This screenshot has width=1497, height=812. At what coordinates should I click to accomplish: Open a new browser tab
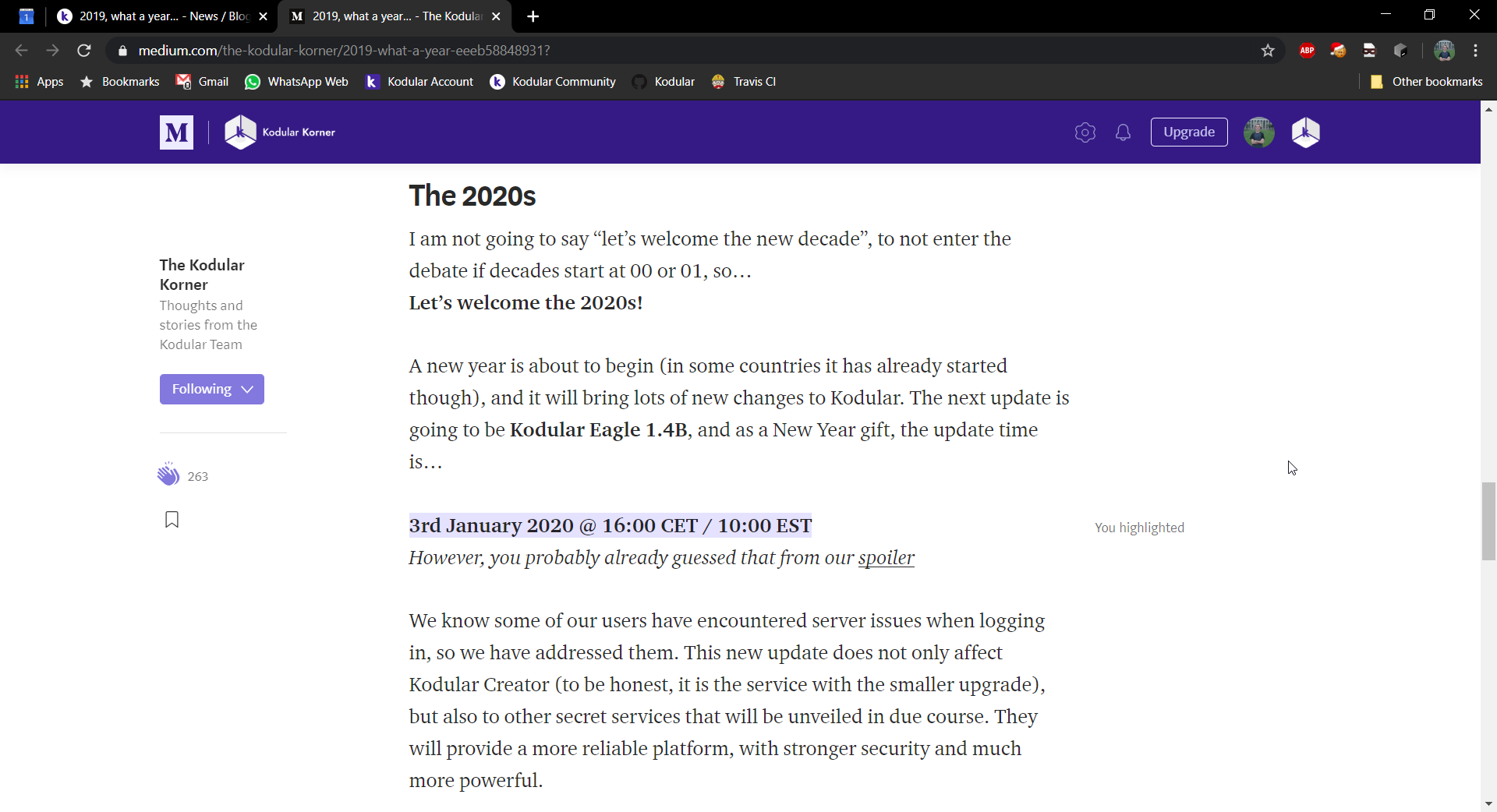coord(533,16)
